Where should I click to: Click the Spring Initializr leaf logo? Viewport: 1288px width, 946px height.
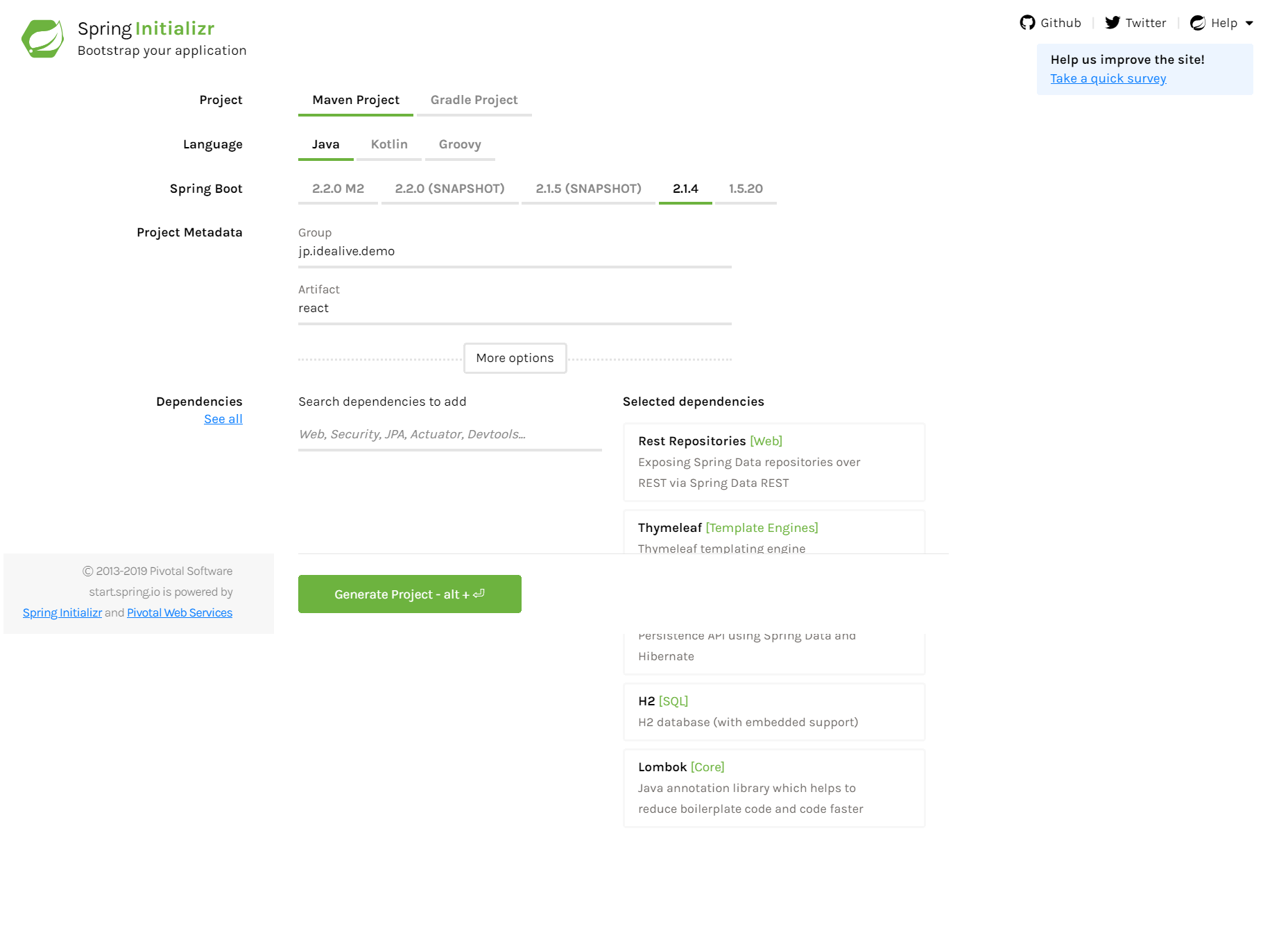(42, 37)
